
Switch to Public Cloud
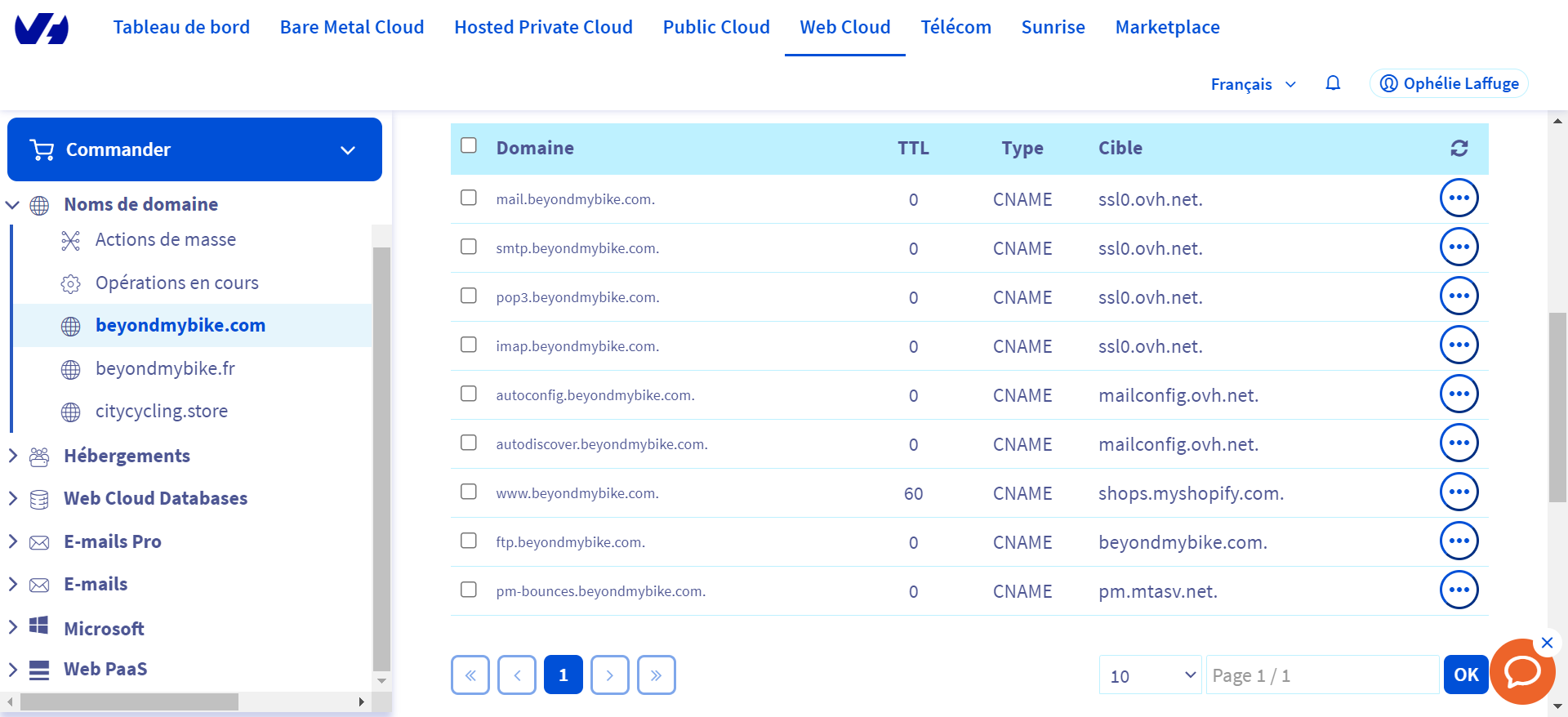pos(716,27)
